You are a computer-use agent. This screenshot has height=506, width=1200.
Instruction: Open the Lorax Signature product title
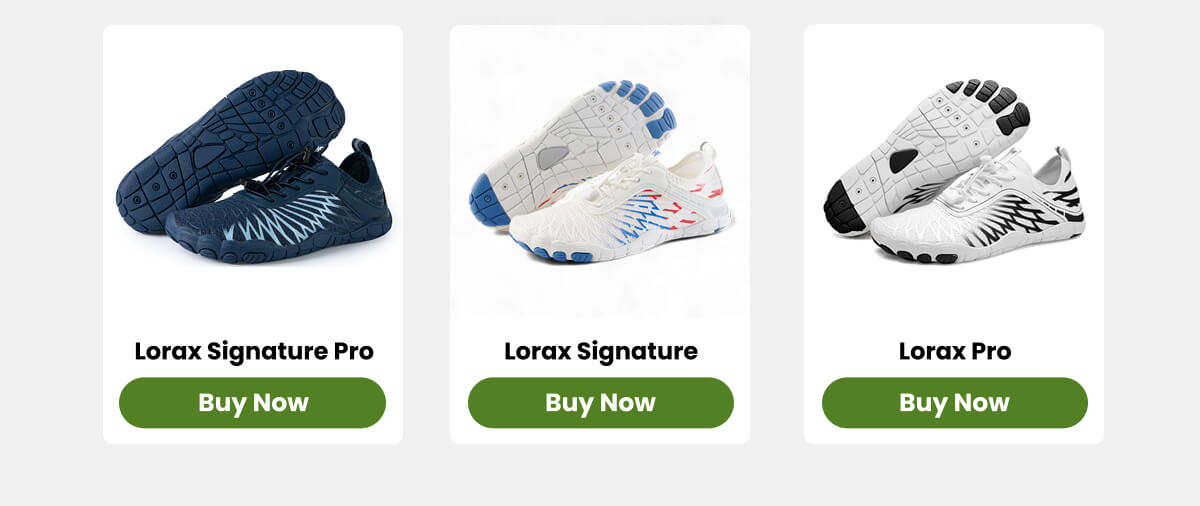pyautogui.click(x=601, y=352)
